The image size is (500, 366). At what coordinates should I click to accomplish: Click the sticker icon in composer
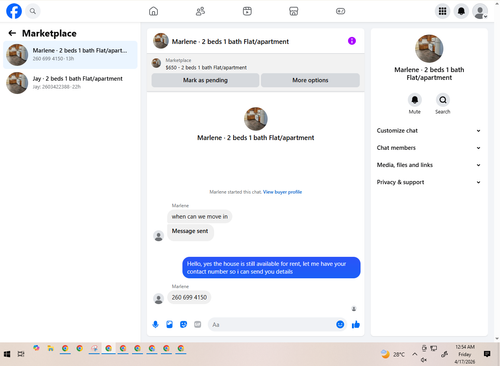pos(183,324)
